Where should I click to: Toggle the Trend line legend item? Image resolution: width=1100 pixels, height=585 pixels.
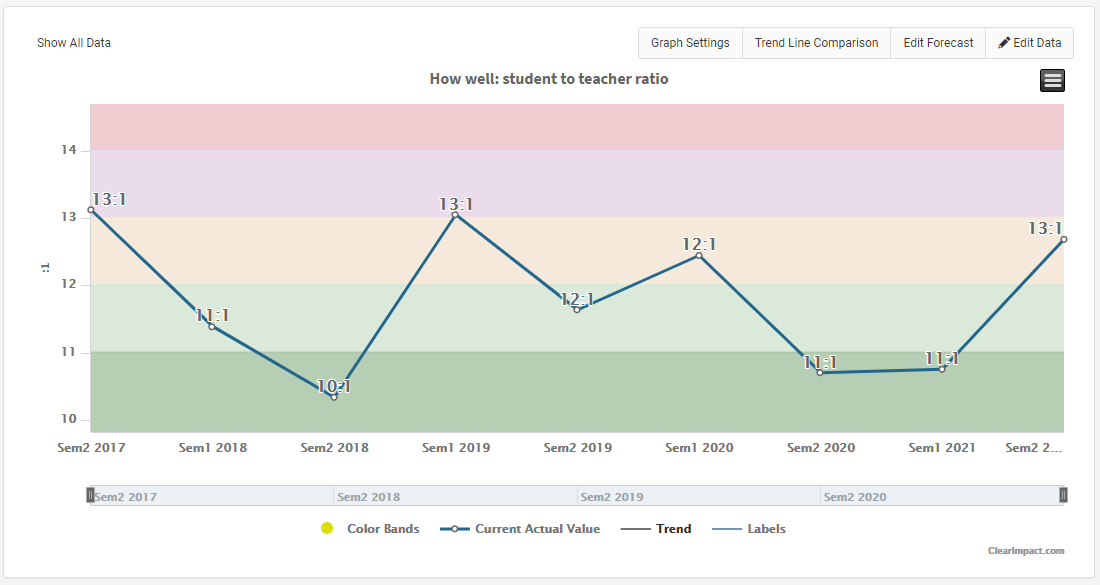[673, 529]
